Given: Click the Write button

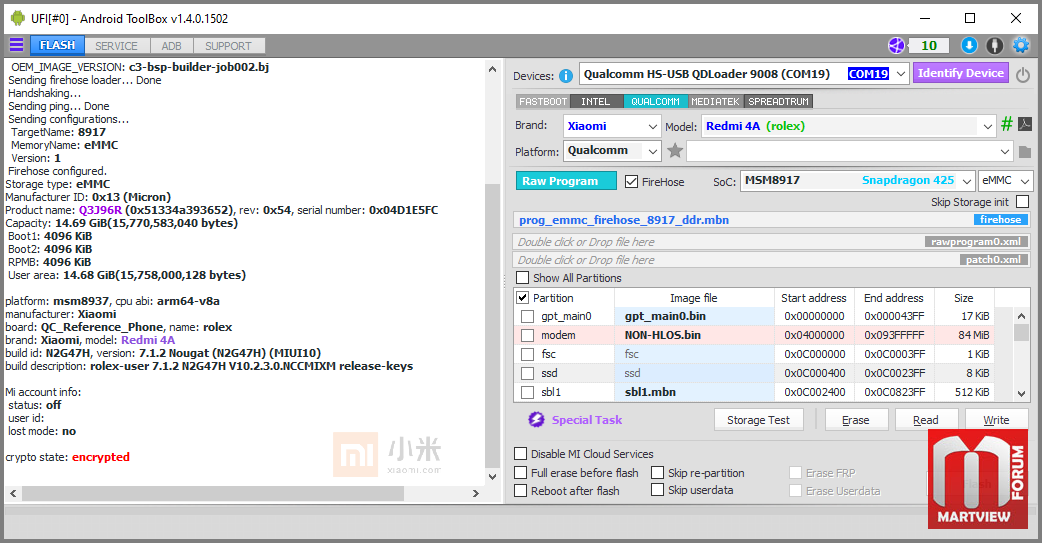Looking at the screenshot, I should [x=996, y=420].
